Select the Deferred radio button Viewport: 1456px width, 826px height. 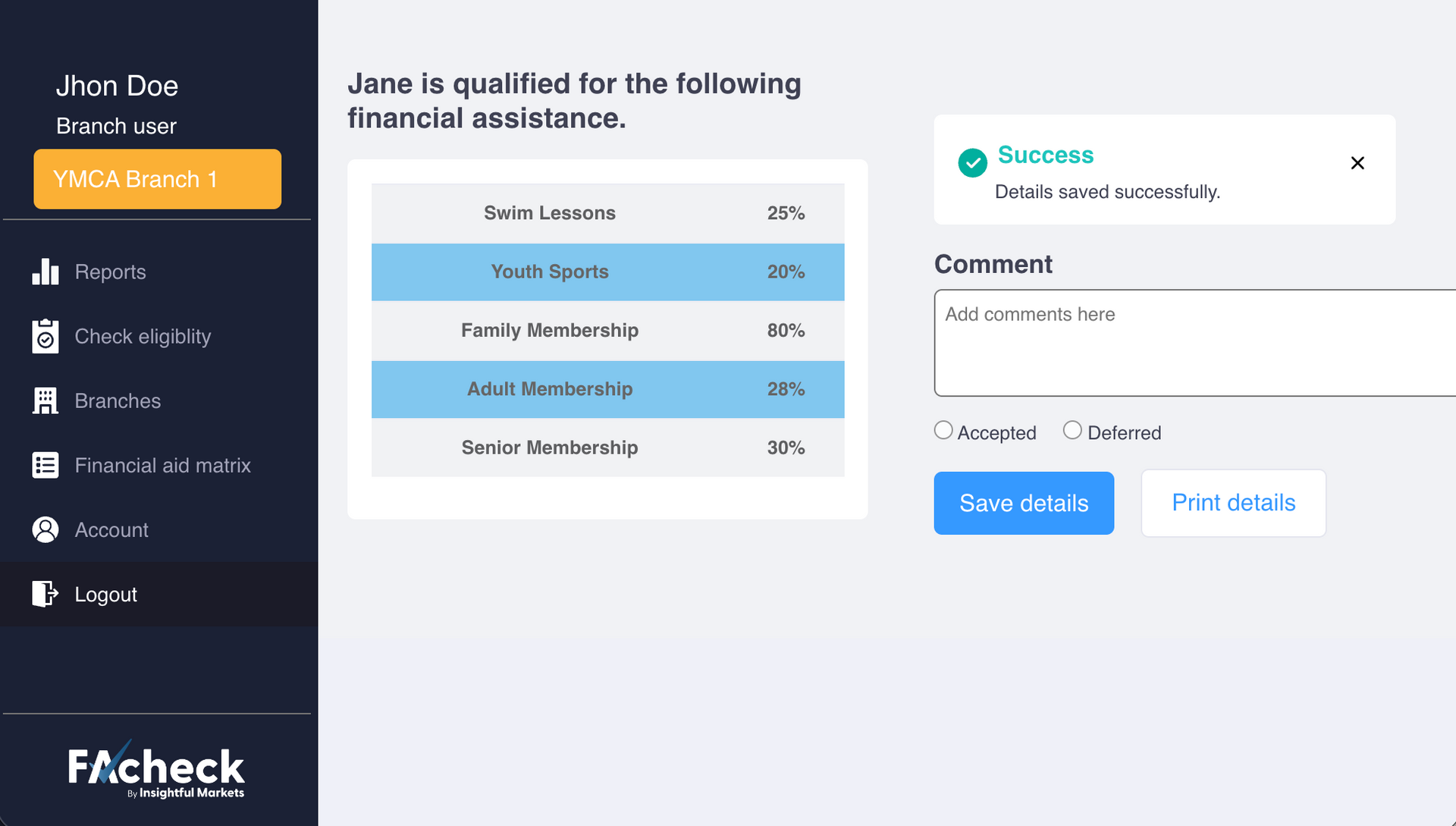(1072, 430)
